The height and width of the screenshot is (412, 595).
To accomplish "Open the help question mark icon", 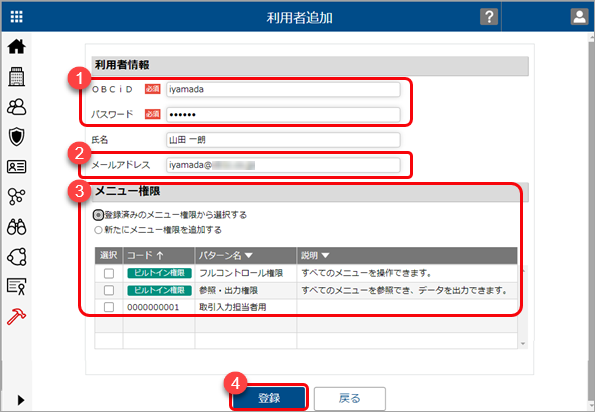I will tap(489, 17).
